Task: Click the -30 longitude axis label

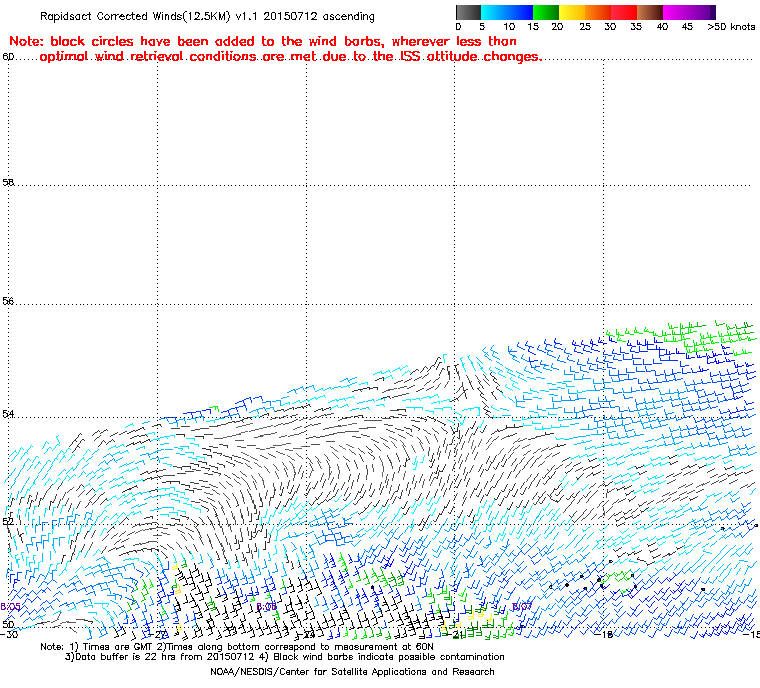Action: coord(9,634)
